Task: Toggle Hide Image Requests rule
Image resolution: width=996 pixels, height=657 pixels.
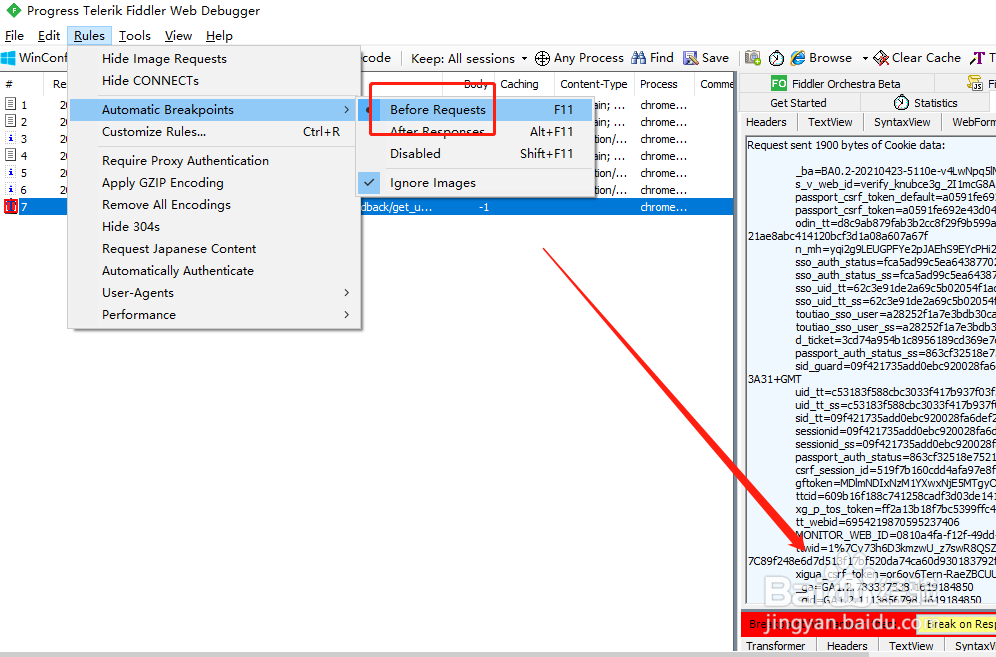Action: (215, 58)
